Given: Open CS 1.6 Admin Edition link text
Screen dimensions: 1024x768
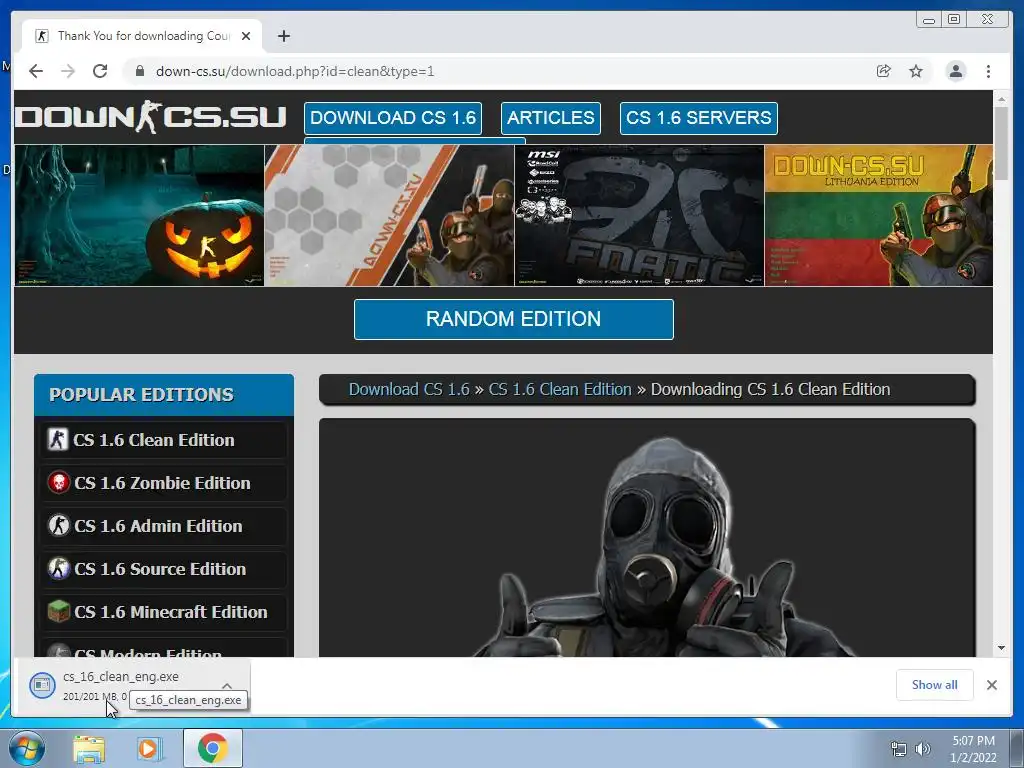Looking at the screenshot, I should coord(158,526).
